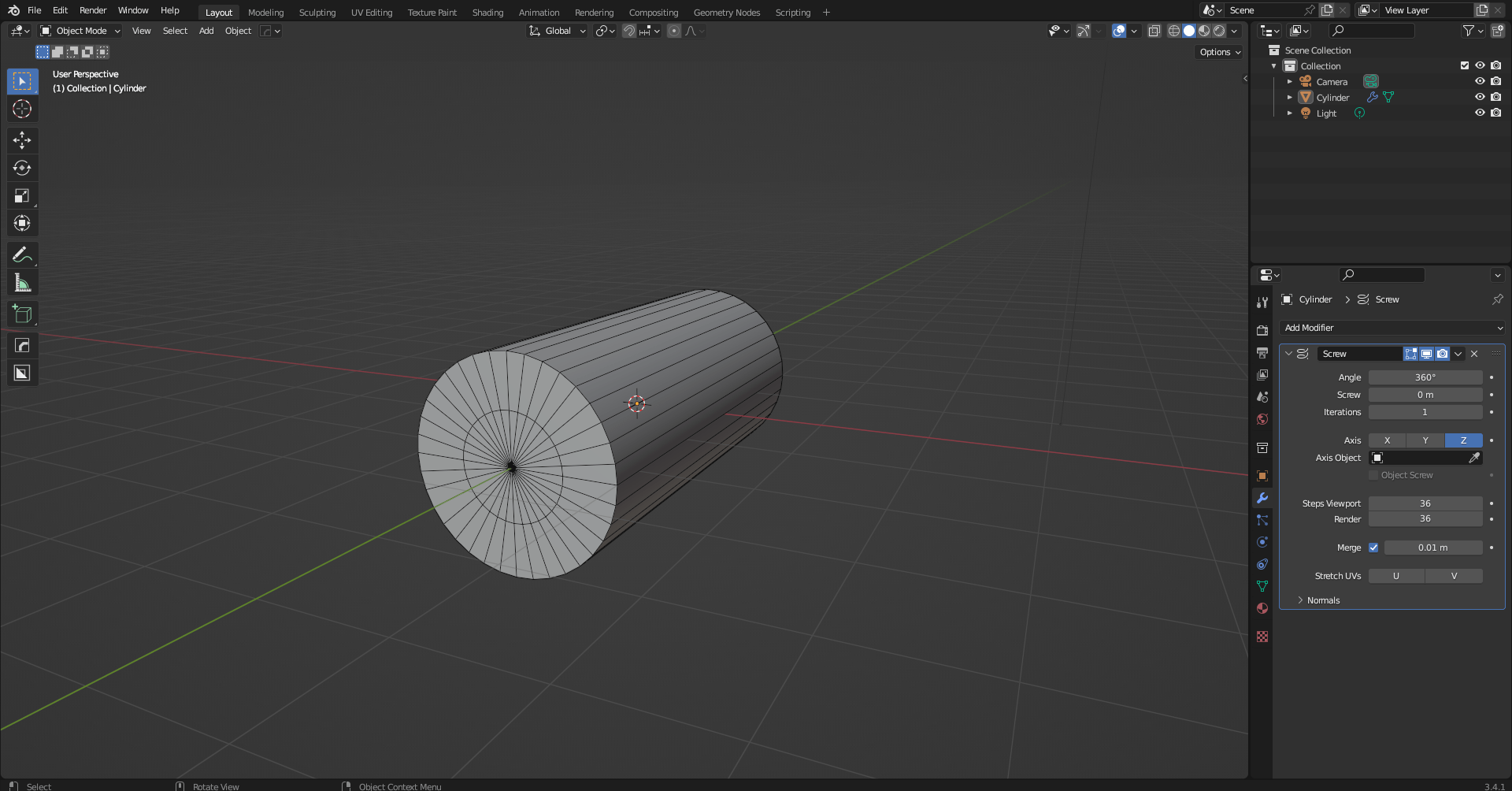Image resolution: width=1512 pixels, height=791 pixels.
Task: Open the Material Properties tab
Action: pyautogui.click(x=1262, y=608)
